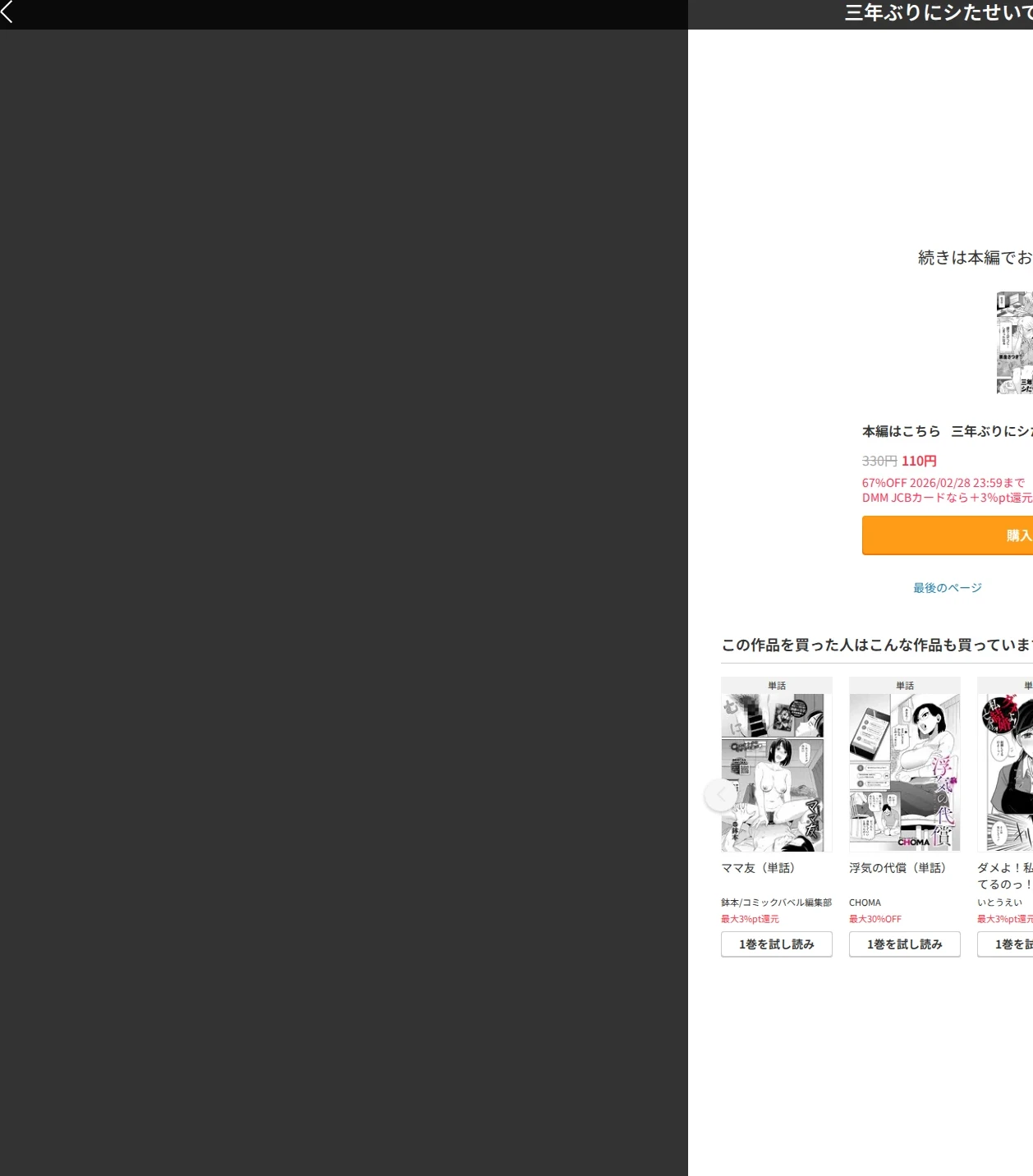Open the 浮気の代償 cover thumbnail
The image size is (1033, 1176).
[905, 773]
